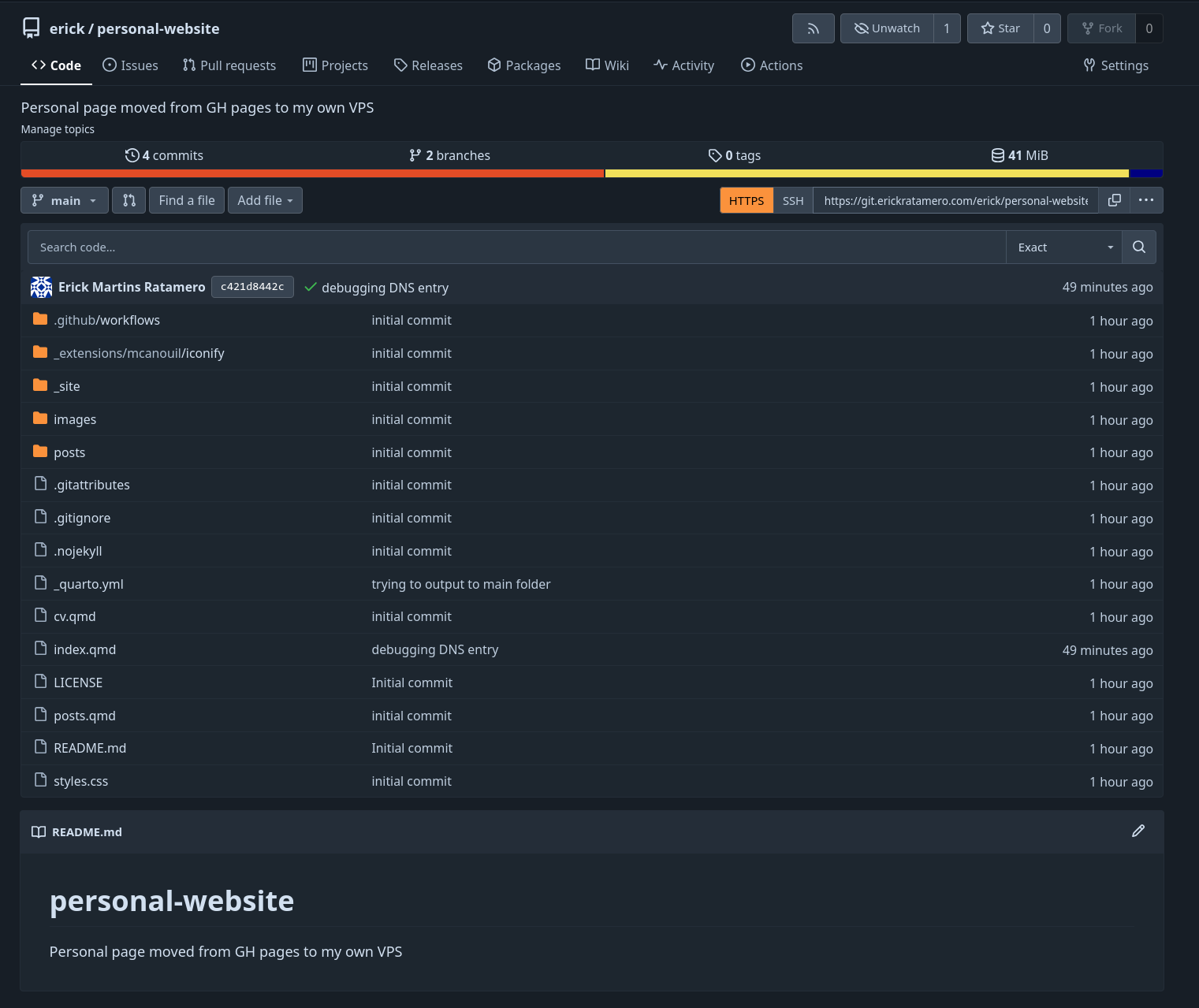The width and height of the screenshot is (1199, 1008).
Task: Click the styles.css file icon
Action: point(41,780)
